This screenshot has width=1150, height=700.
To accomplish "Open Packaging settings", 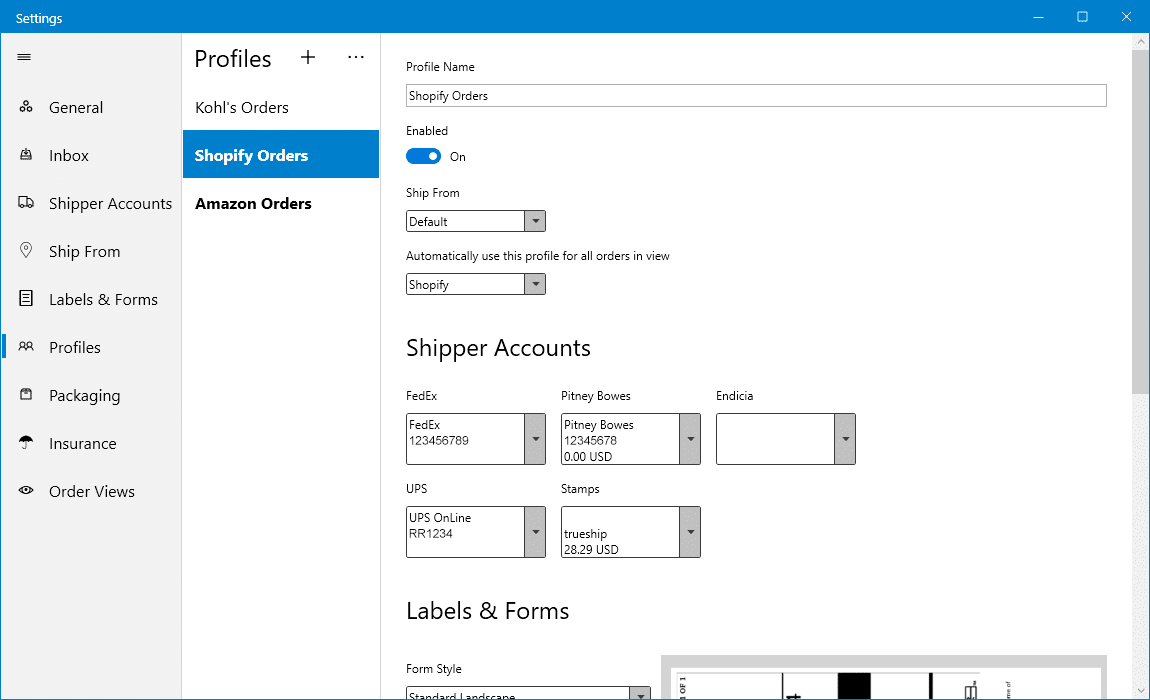I will [91, 395].
